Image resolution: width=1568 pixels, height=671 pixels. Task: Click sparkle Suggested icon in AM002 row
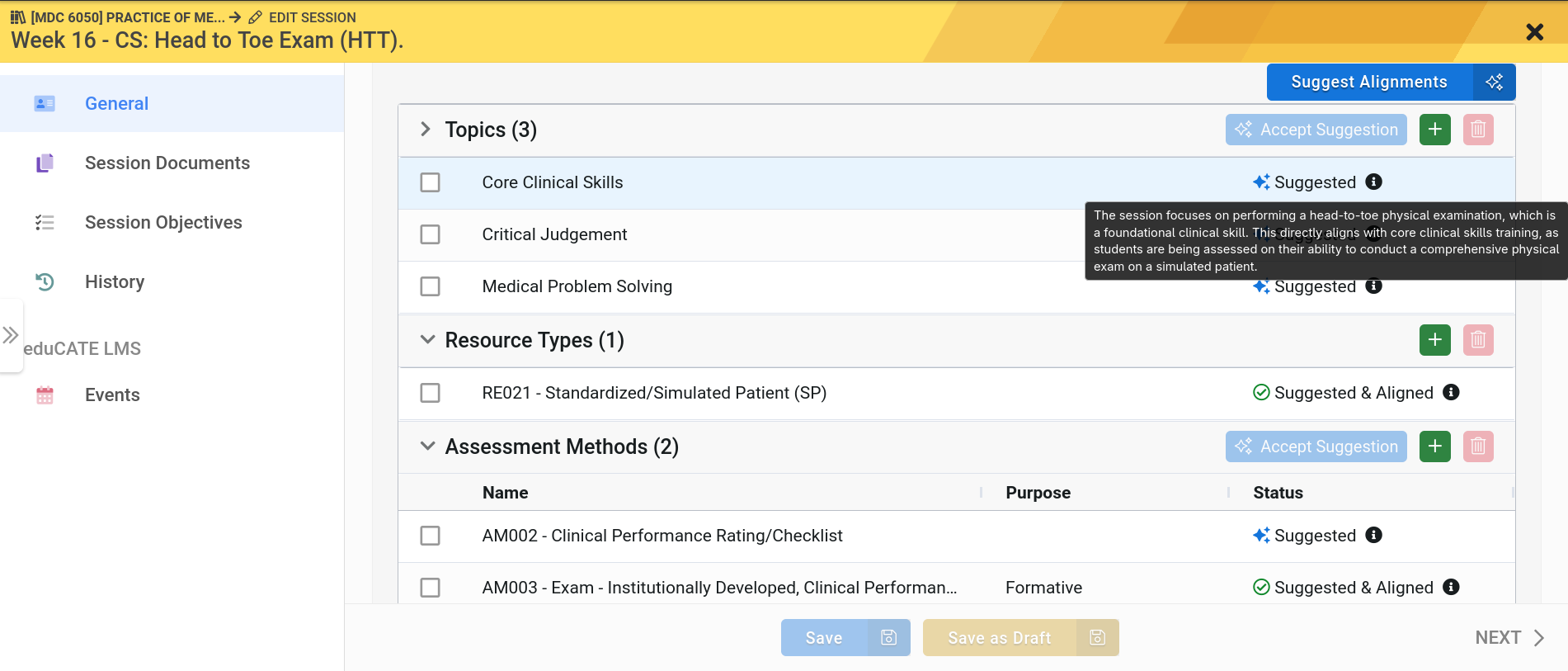coord(1261,536)
